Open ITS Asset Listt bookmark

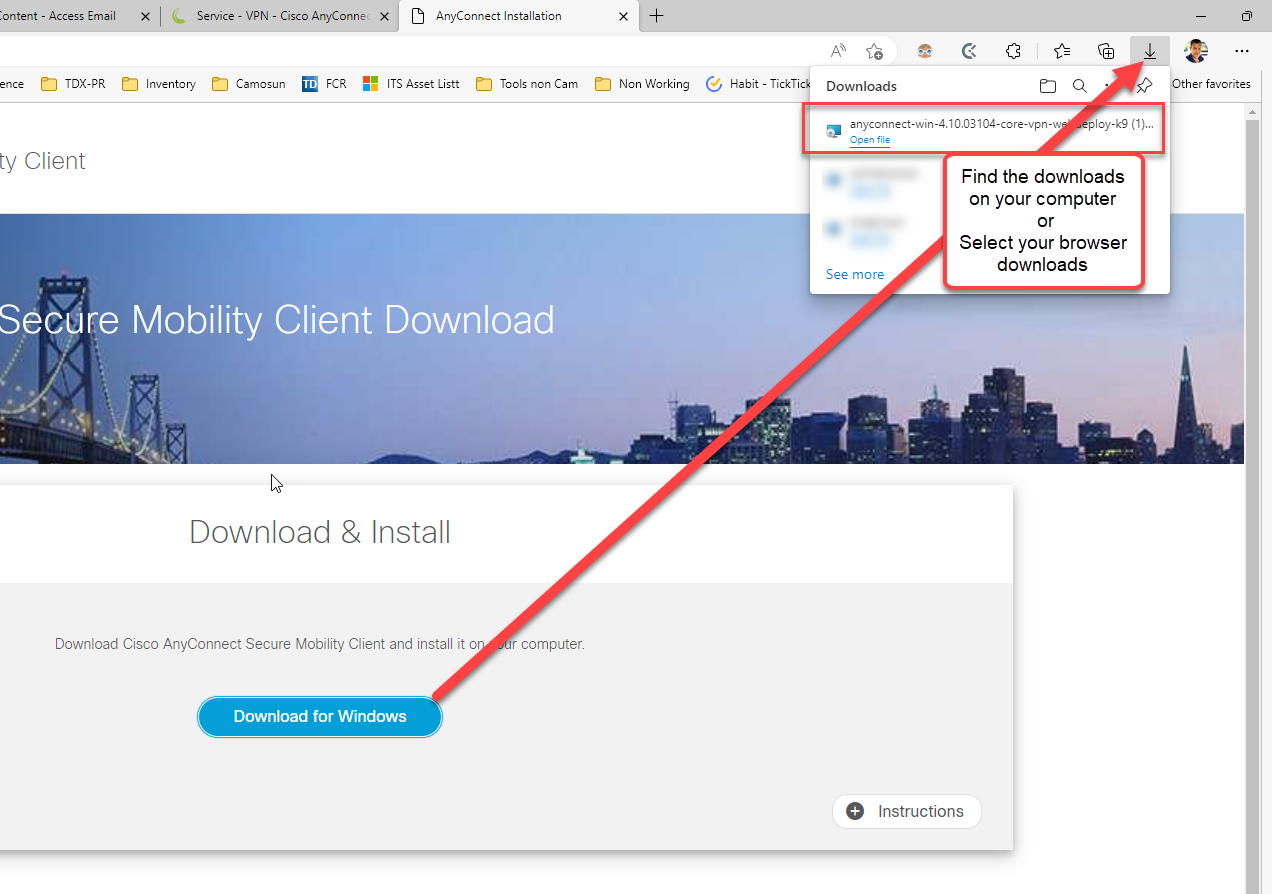[411, 84]
